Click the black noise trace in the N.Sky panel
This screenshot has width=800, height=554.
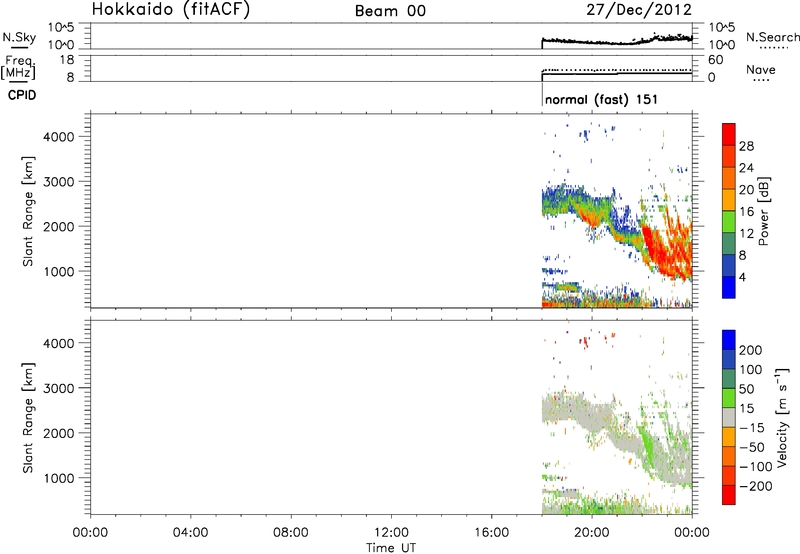pyautogui.click(x=616, y=41)
